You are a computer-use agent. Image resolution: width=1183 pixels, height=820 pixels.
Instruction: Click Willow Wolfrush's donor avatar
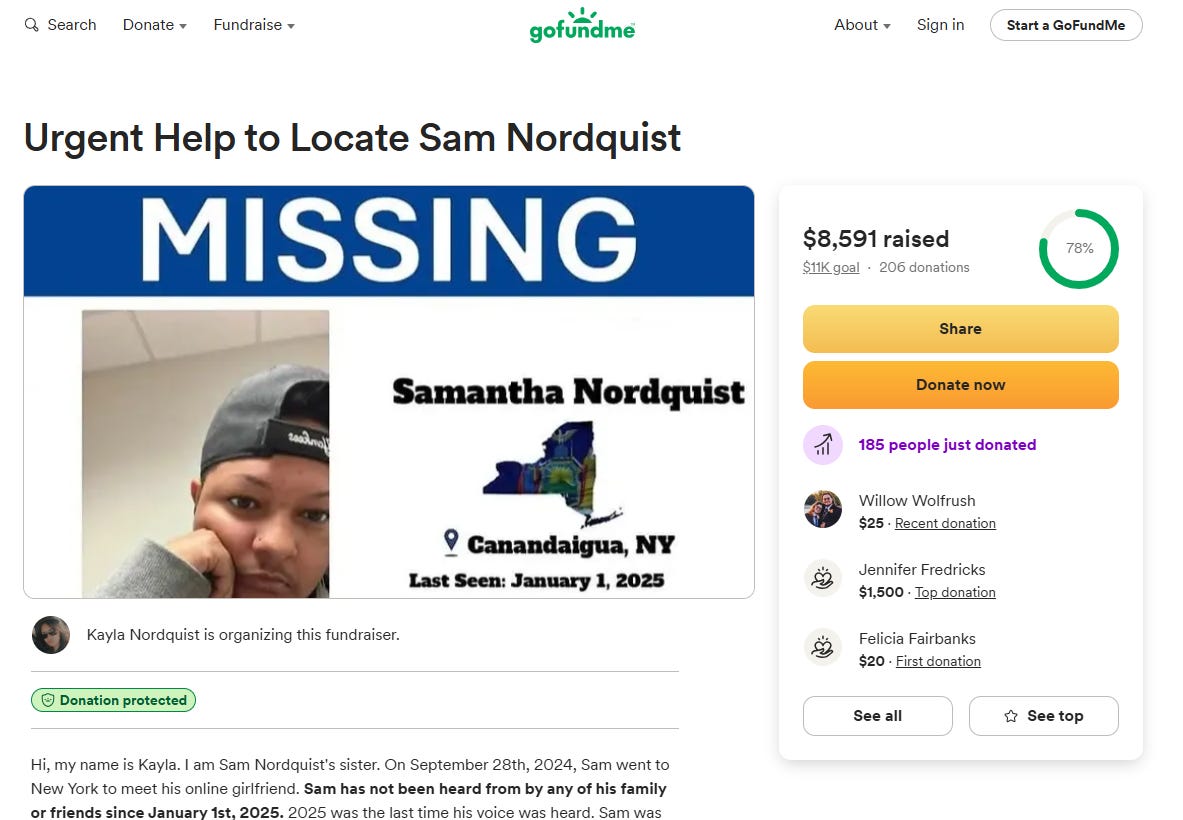coord(822,508)
